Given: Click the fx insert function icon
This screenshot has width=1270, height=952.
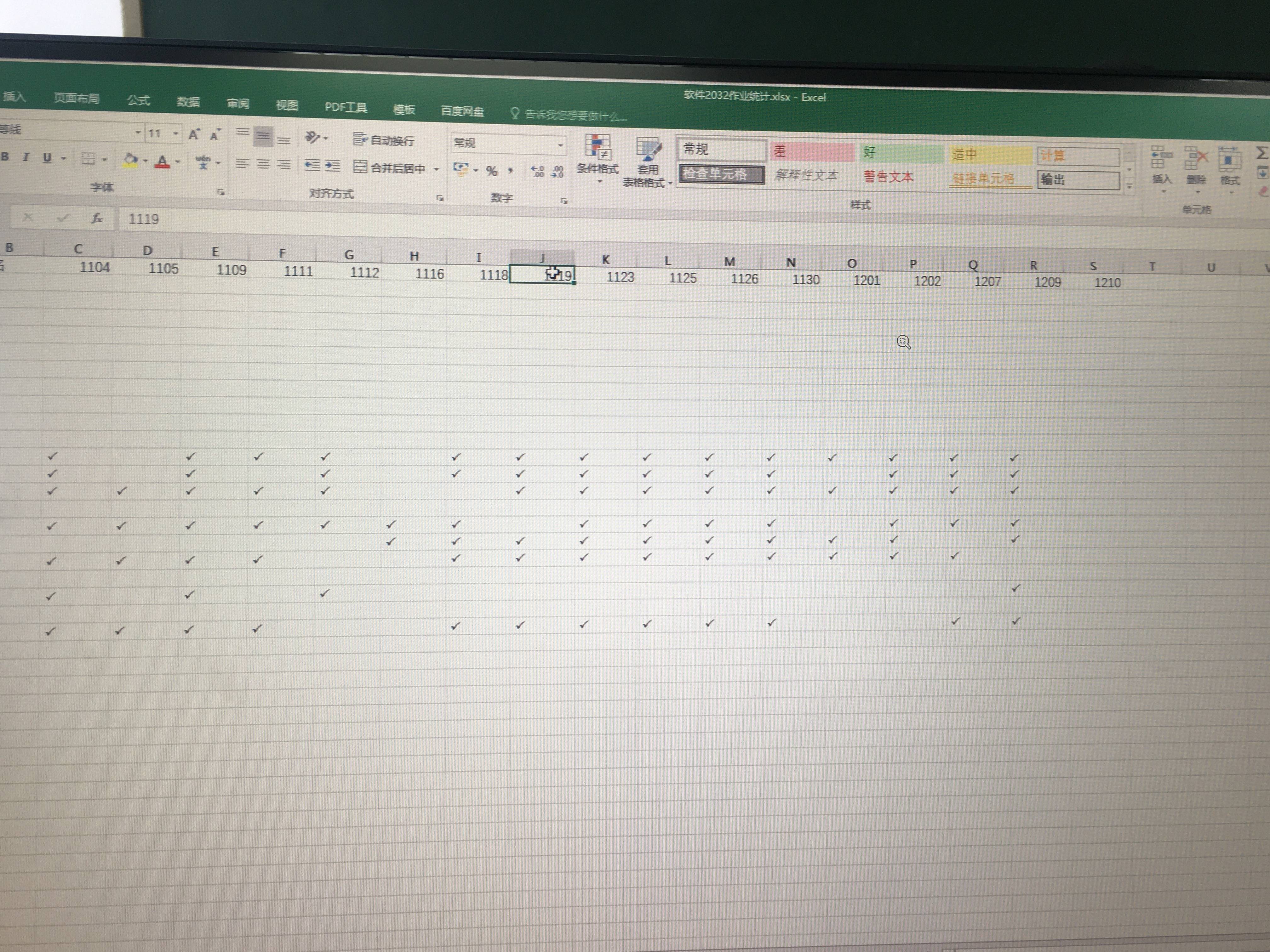Looking at the screenshot, I should tap(97, 218).
